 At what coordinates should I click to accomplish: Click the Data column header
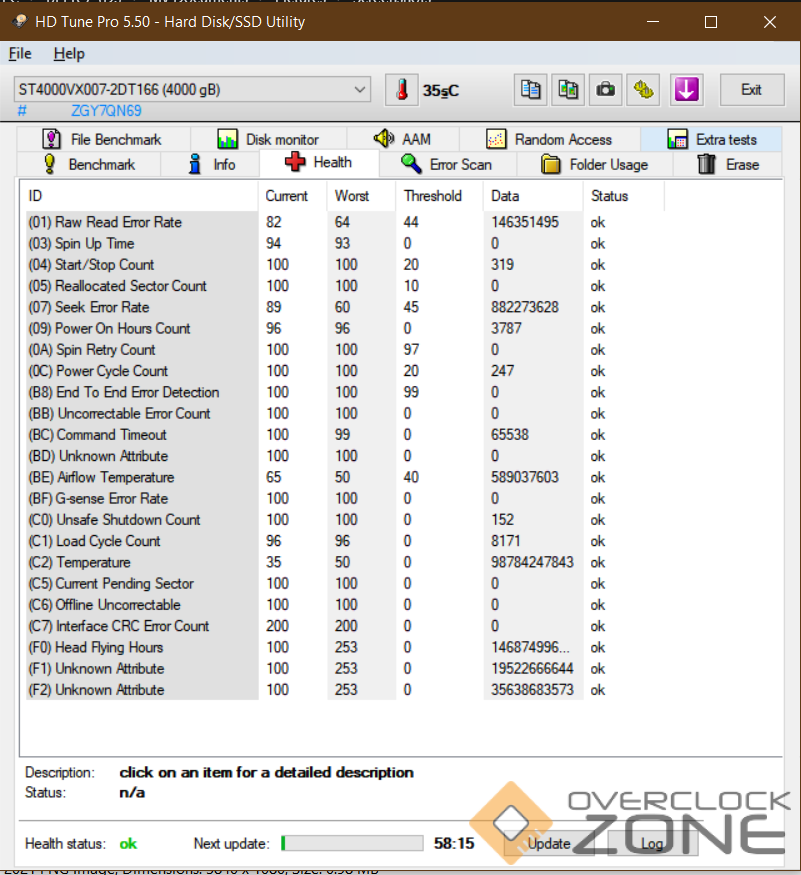pos(533,196)
